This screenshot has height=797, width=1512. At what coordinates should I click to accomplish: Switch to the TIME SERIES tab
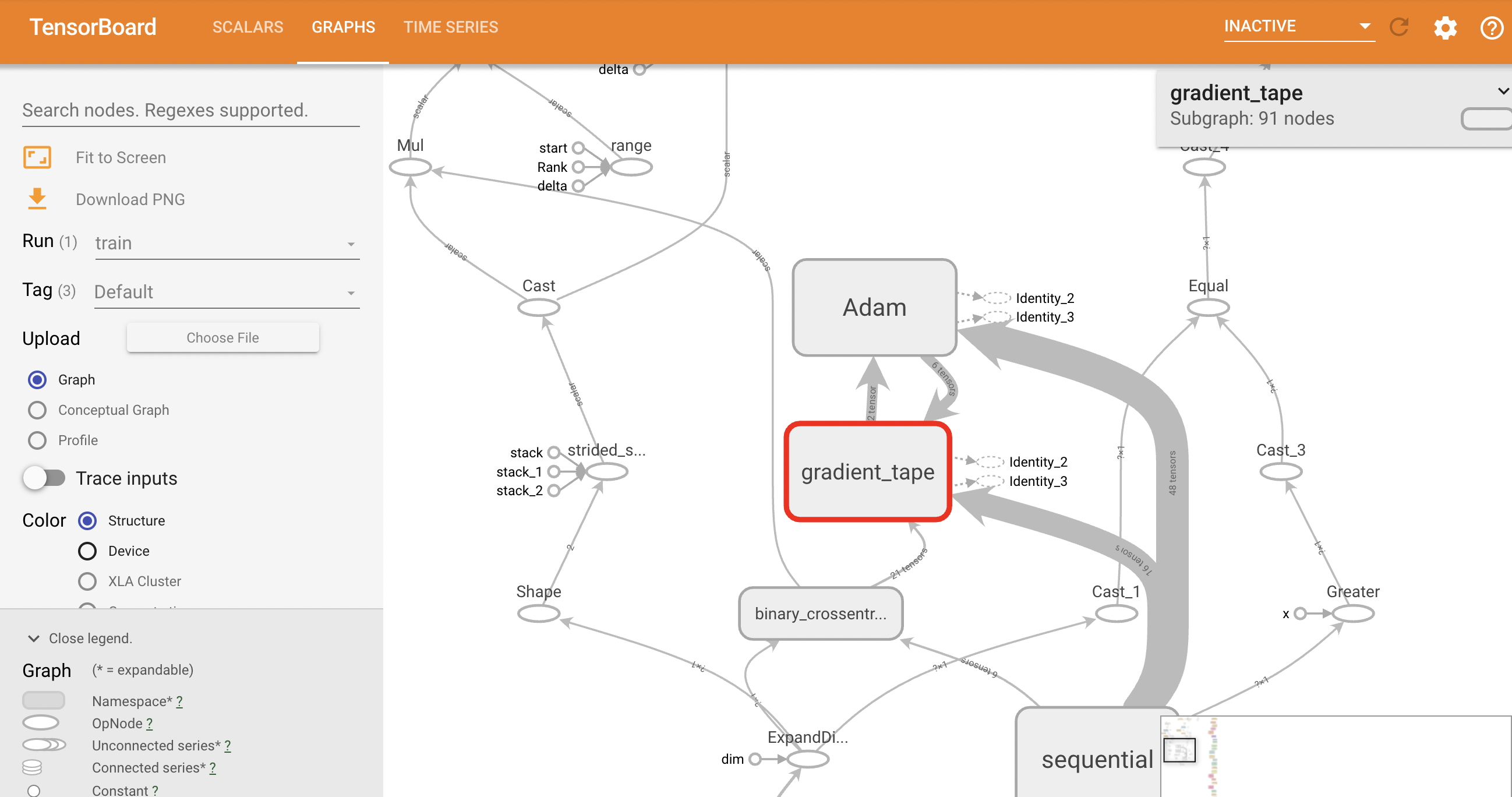point(450,27)
